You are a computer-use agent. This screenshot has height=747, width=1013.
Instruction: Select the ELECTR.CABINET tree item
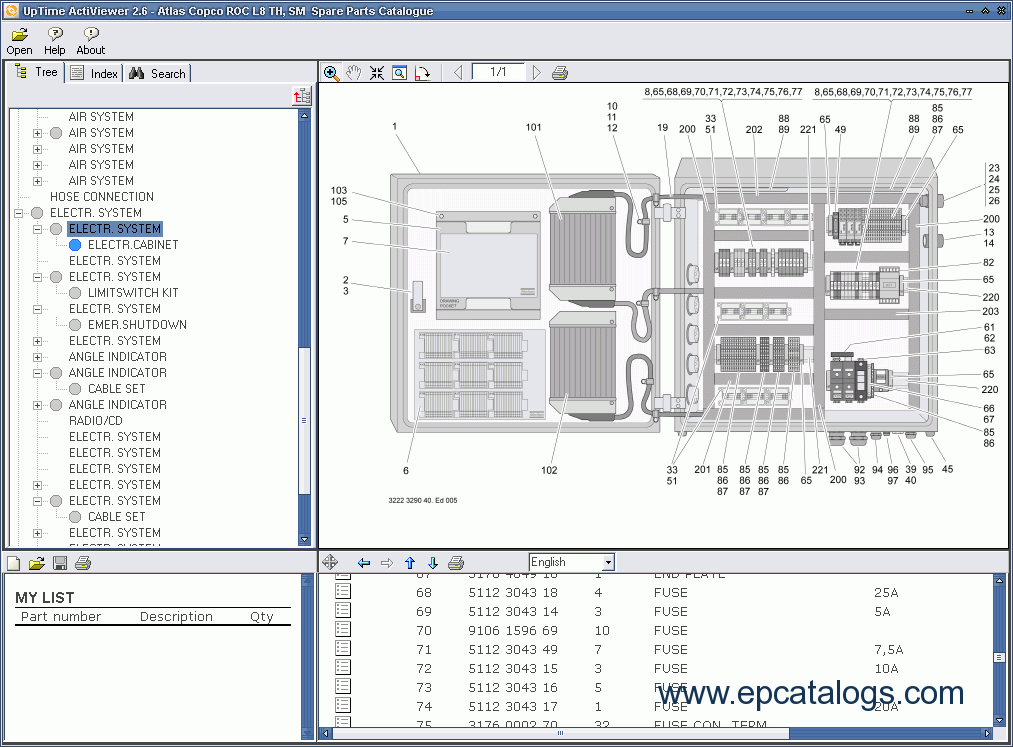click(132, 245)
